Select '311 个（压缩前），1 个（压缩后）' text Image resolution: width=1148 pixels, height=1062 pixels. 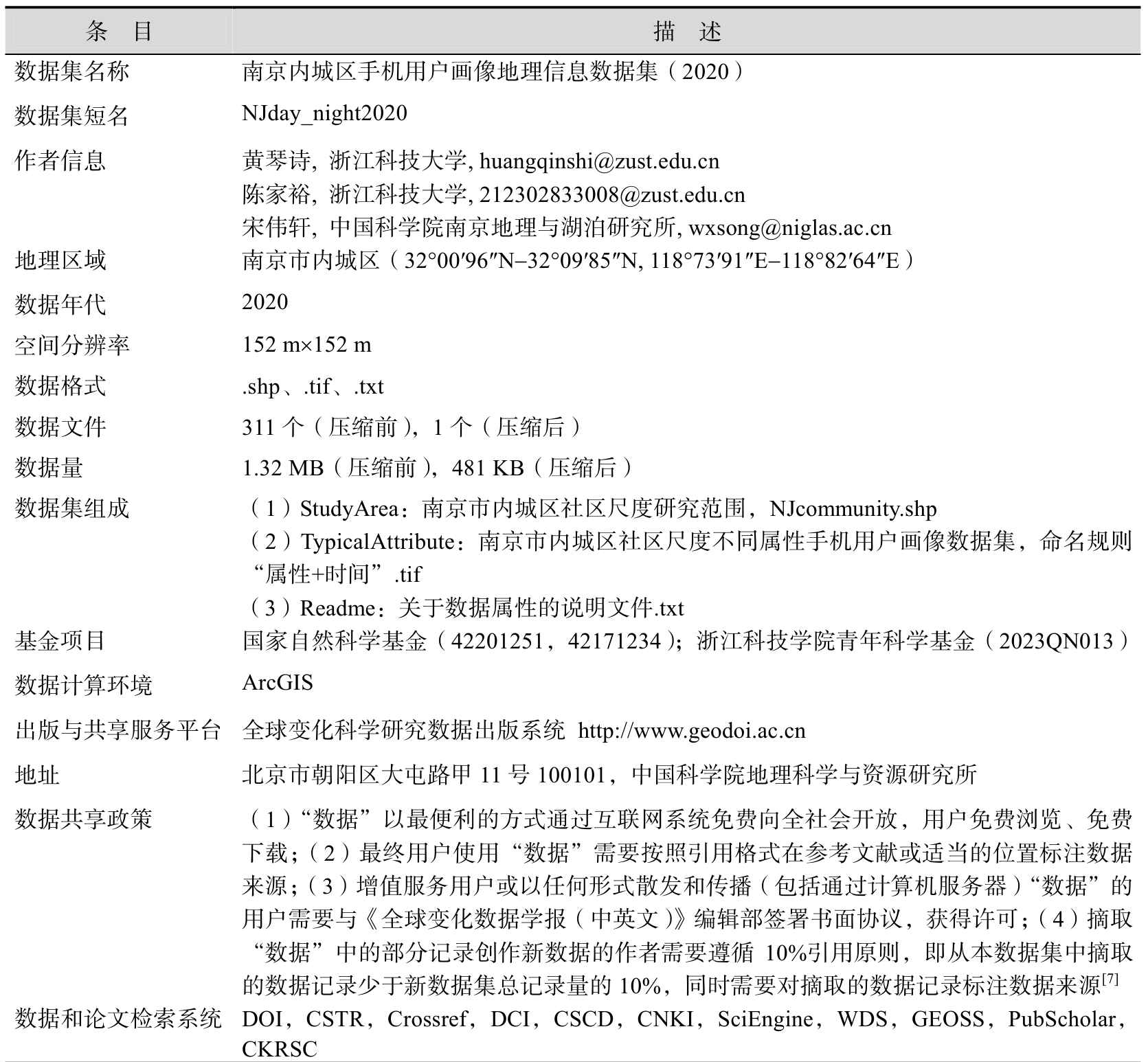[x=412, y=427]
